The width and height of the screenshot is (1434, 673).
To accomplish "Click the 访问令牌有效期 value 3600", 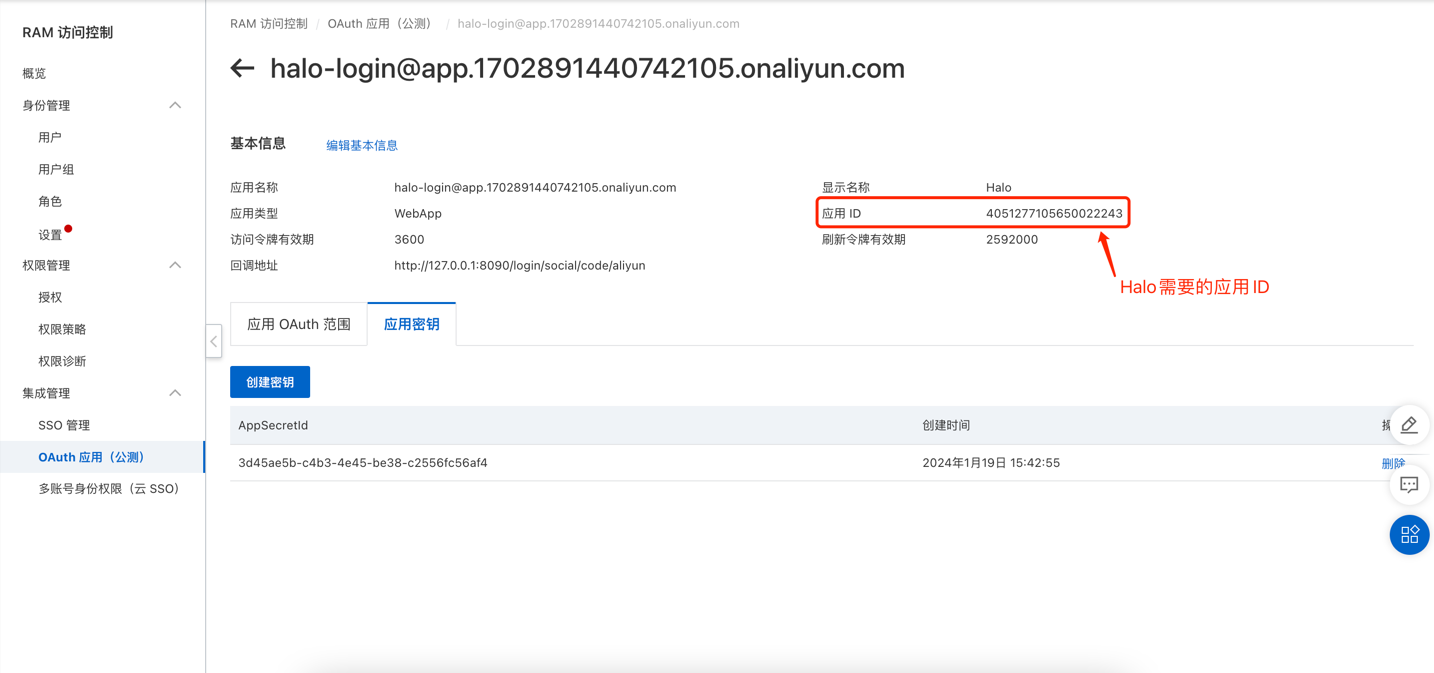I will (x=409, y=239).
